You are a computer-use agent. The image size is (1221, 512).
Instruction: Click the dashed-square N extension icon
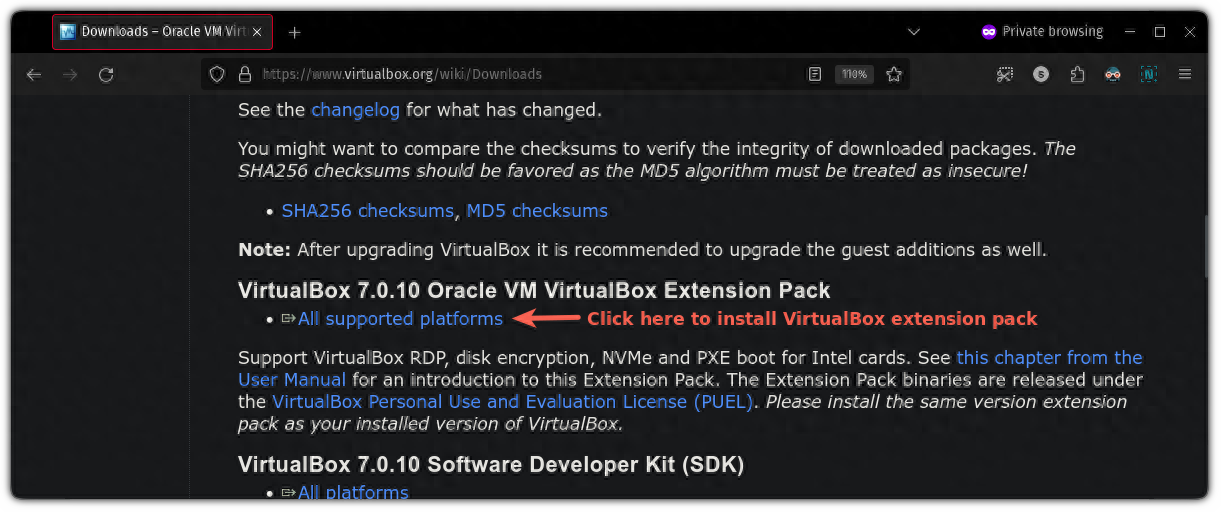click(1149, 75)
